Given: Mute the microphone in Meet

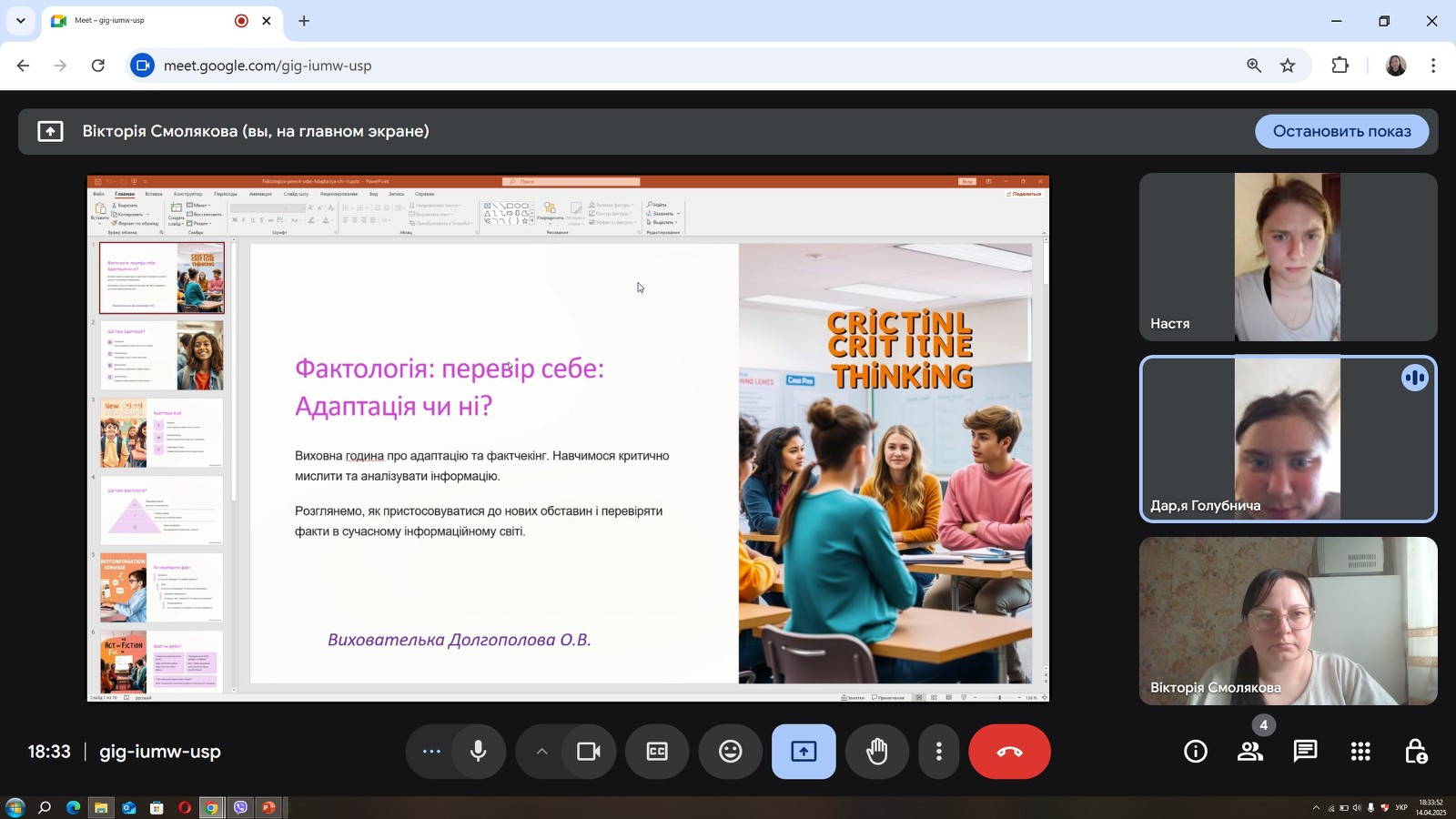Looking at the screenshot, I should click(478, 752).
